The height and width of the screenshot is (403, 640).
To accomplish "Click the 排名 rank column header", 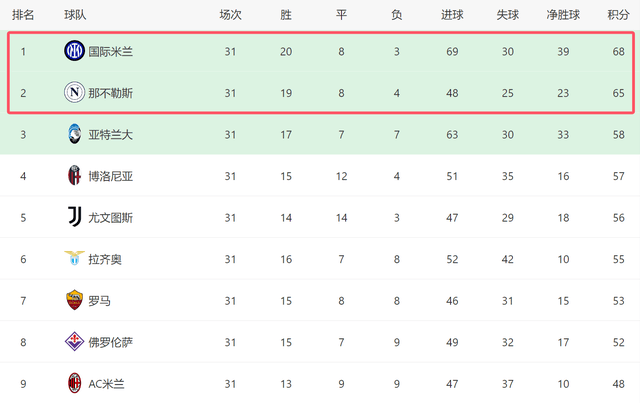I will (23, 15).
